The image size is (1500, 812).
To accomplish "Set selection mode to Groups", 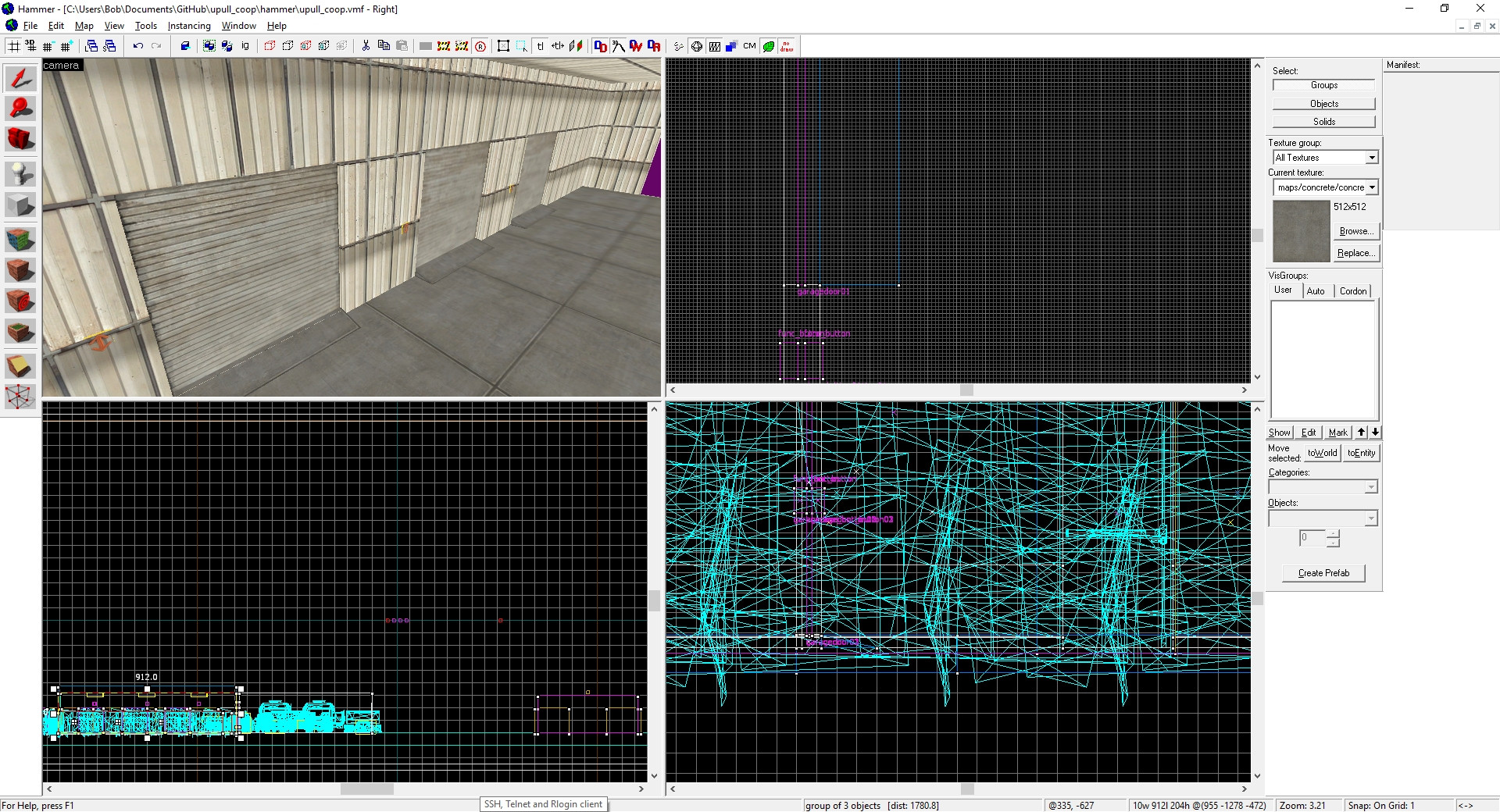I will click(x=1323, y=85).
